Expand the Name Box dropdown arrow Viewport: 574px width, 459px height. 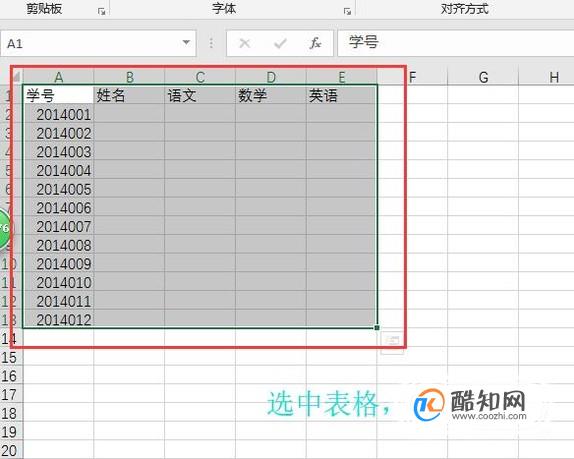tap(186, 43)
